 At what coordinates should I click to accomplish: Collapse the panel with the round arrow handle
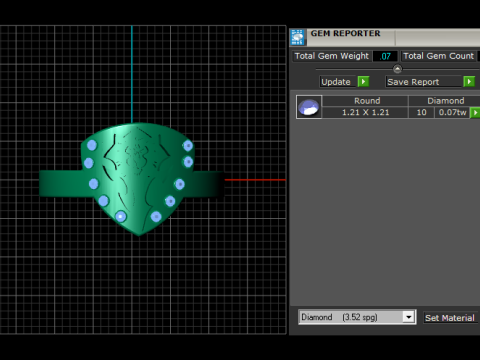(x=397, y=69)
